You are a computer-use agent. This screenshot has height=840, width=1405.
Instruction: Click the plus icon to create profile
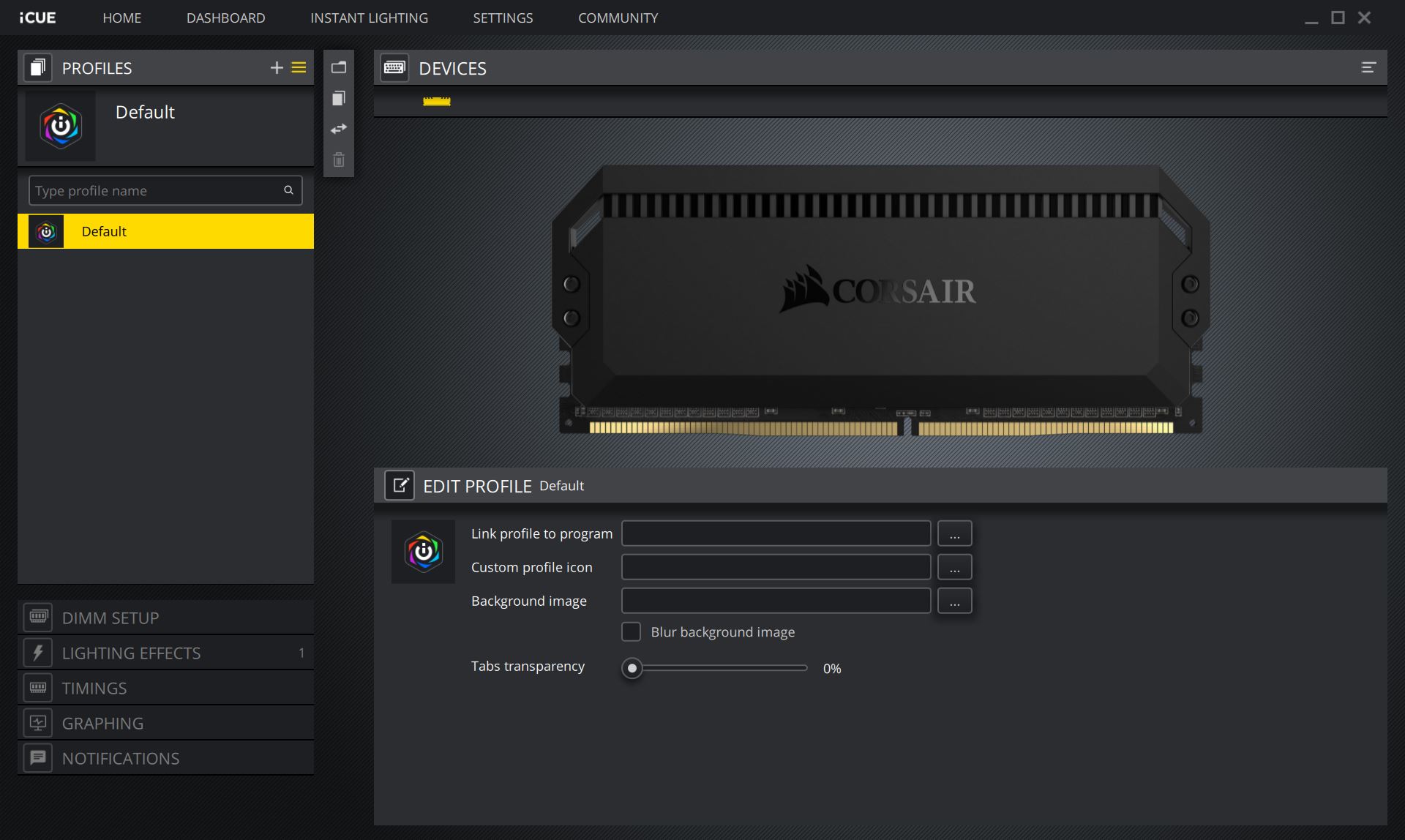(277, 68)
